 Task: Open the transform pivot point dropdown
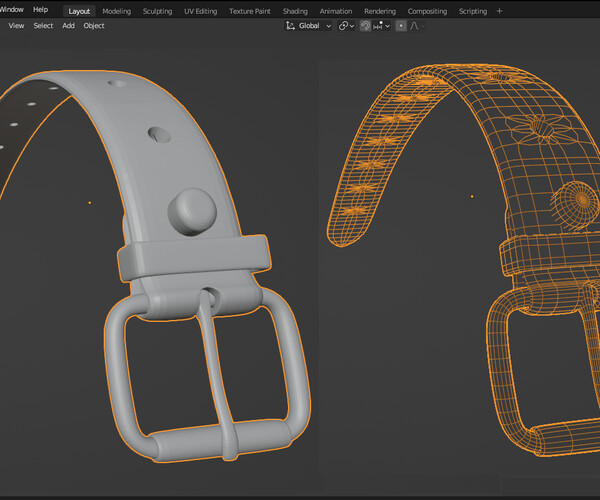click(346, 26)
